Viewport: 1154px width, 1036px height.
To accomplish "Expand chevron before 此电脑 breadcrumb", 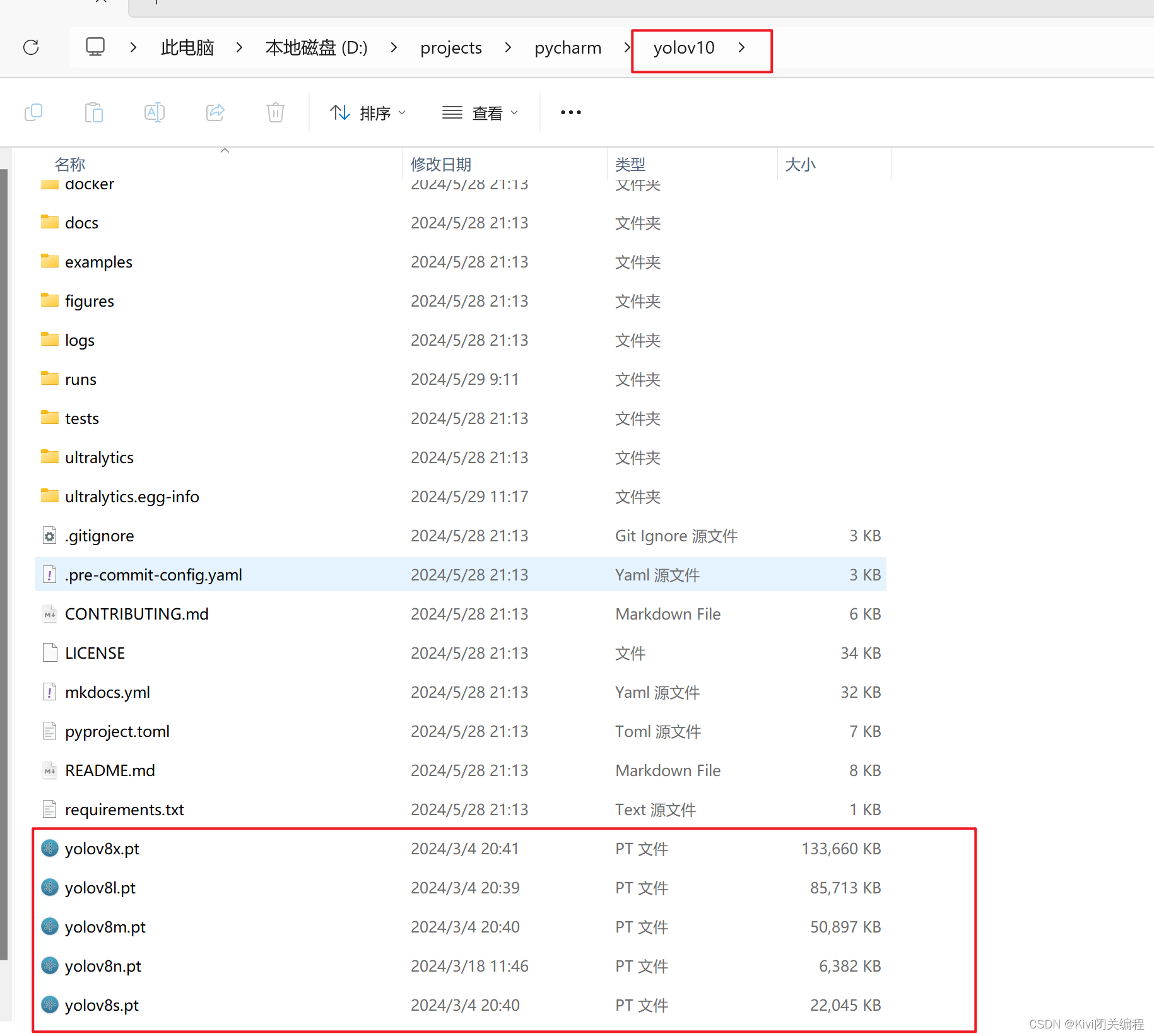I will [133, 47].
